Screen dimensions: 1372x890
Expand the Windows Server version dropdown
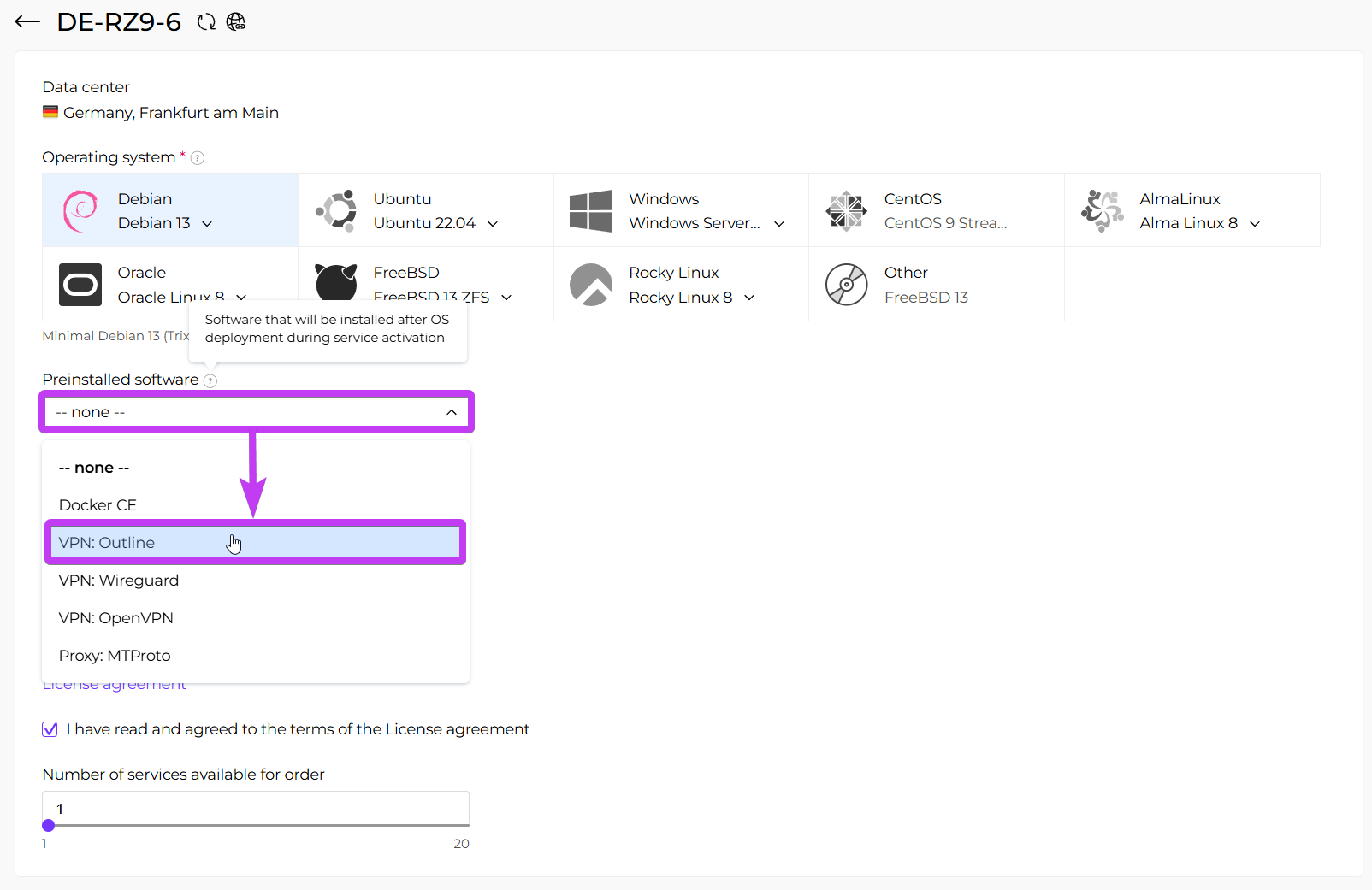[x=779, y=224]
